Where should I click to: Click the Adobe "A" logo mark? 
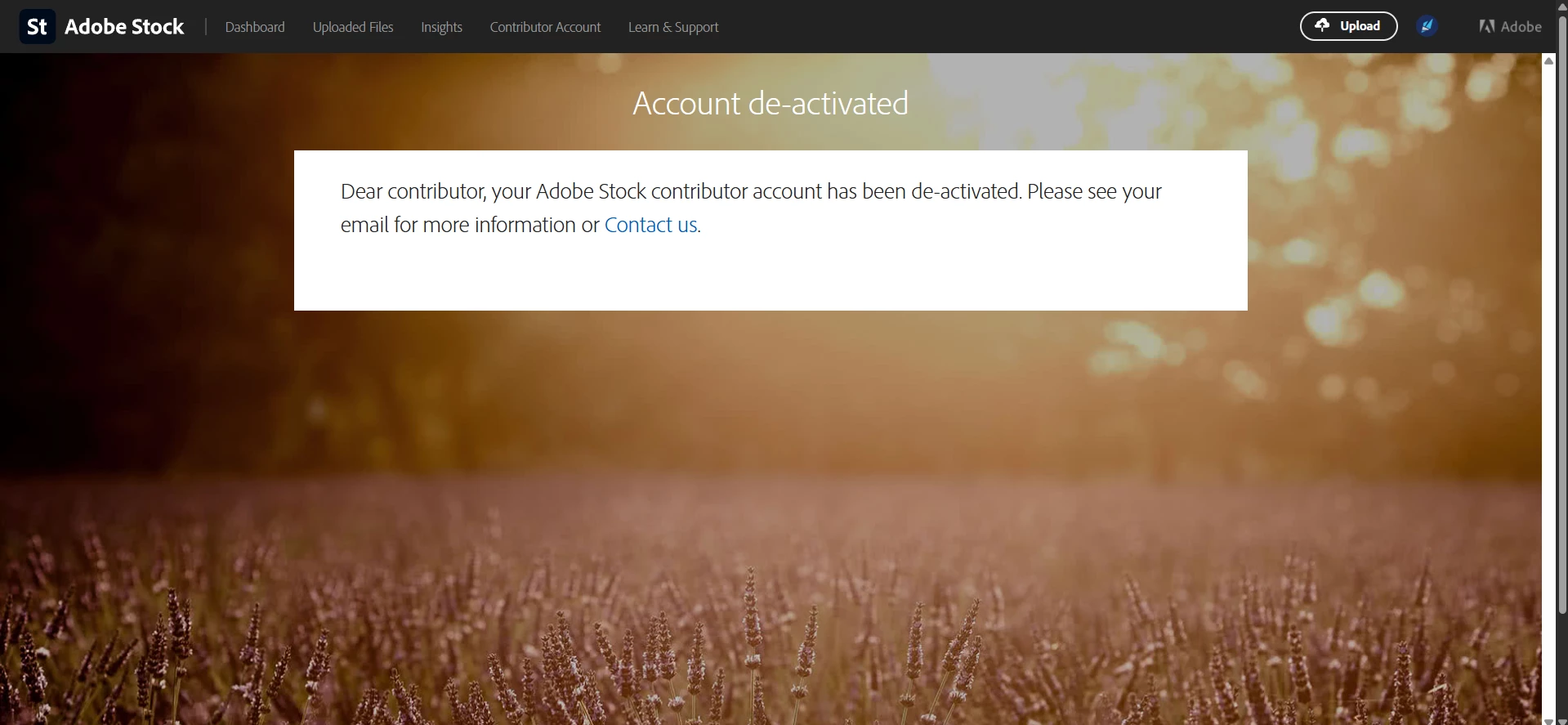click(x=1487, y=26)
